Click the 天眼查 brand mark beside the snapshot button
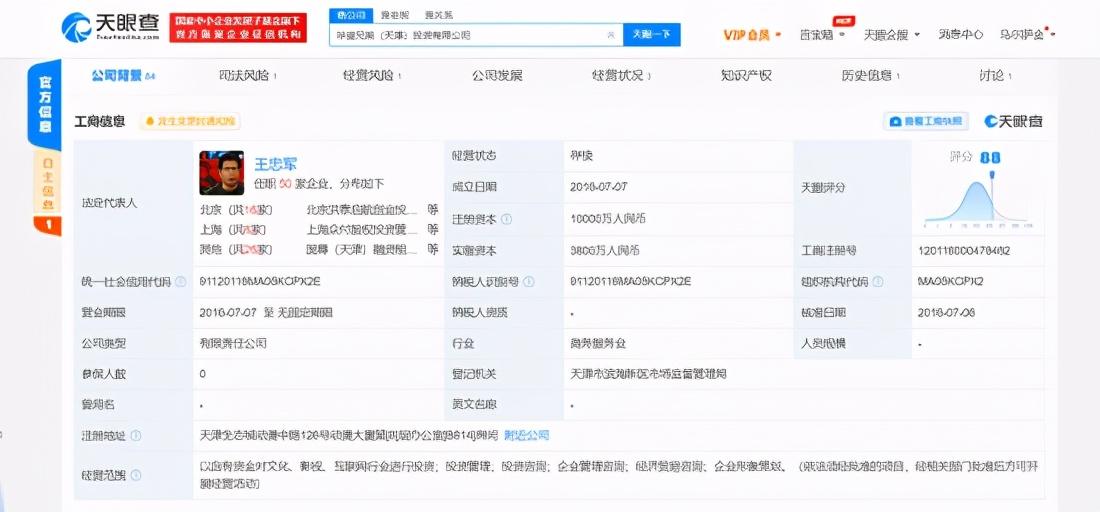The height and width of the screenshot is (512, 1100). 1014,121
